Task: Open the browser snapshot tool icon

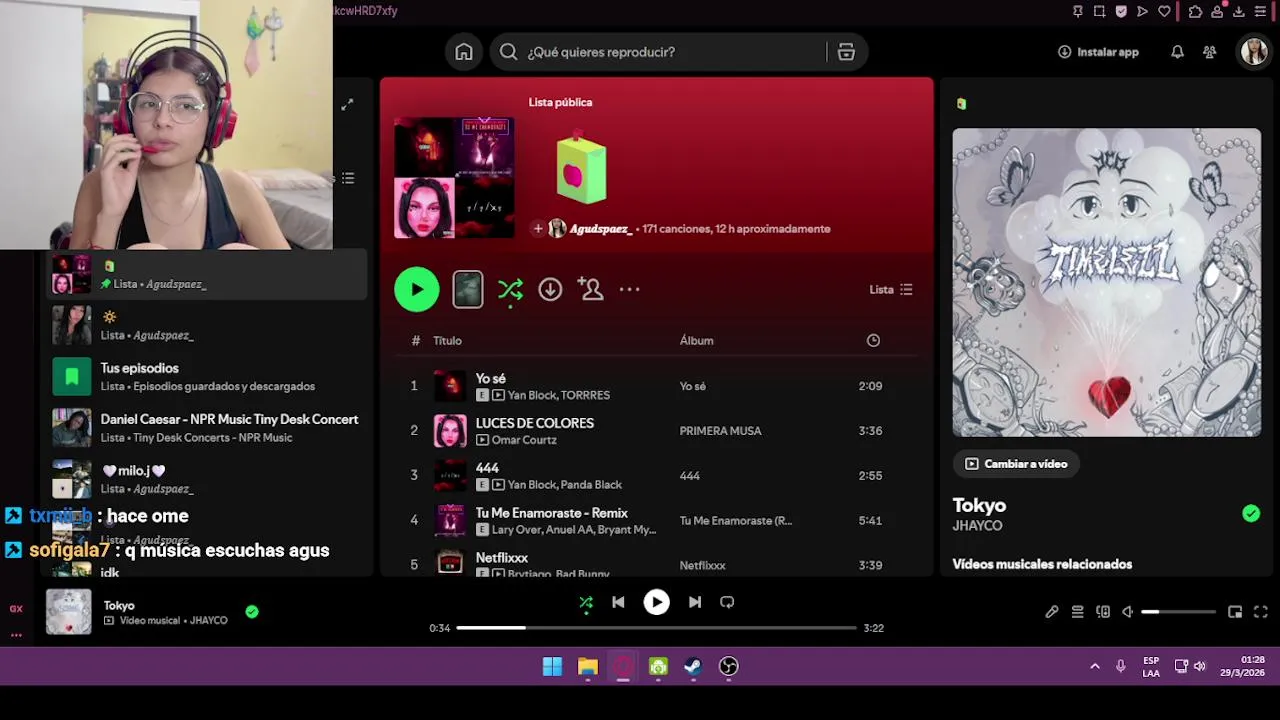Action: [x=1099, y=11]
